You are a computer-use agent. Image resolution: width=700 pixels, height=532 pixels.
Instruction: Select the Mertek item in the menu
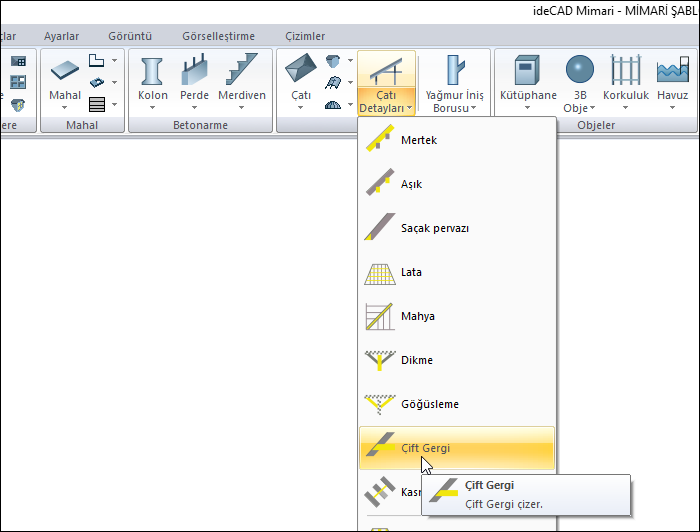418,140
